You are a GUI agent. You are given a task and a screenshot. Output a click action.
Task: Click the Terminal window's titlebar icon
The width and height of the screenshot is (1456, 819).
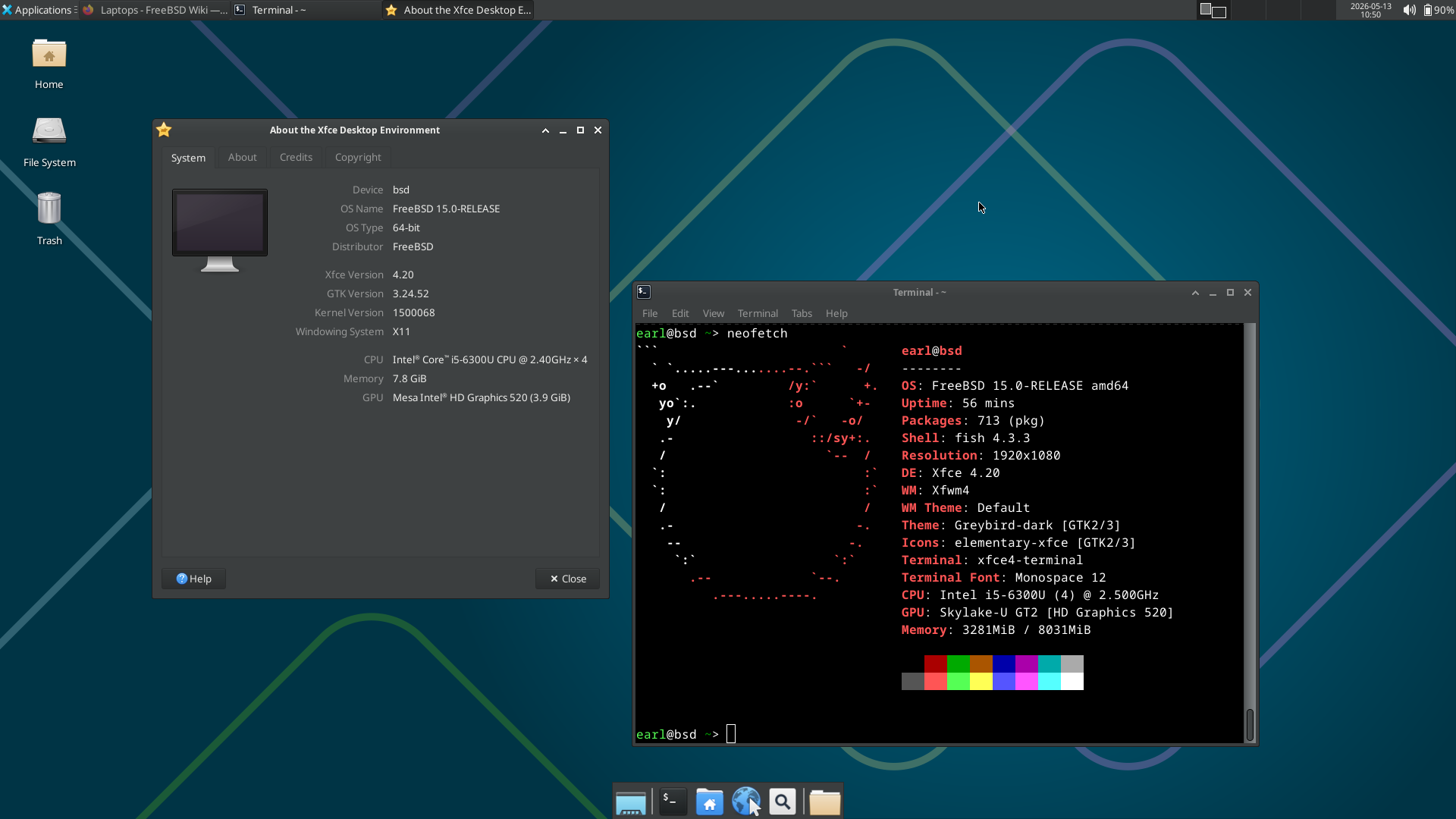click(x=644, y=292)
